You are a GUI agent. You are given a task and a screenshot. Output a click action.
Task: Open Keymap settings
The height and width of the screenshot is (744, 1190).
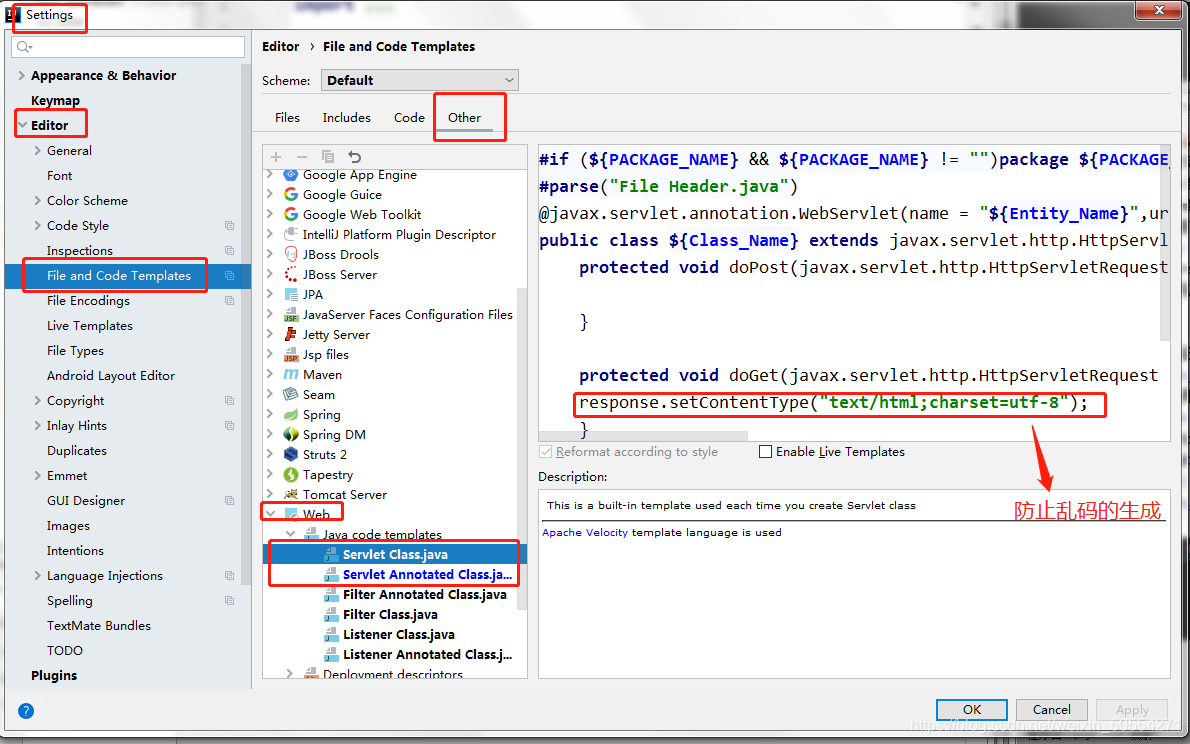click(x=55, y=100)
